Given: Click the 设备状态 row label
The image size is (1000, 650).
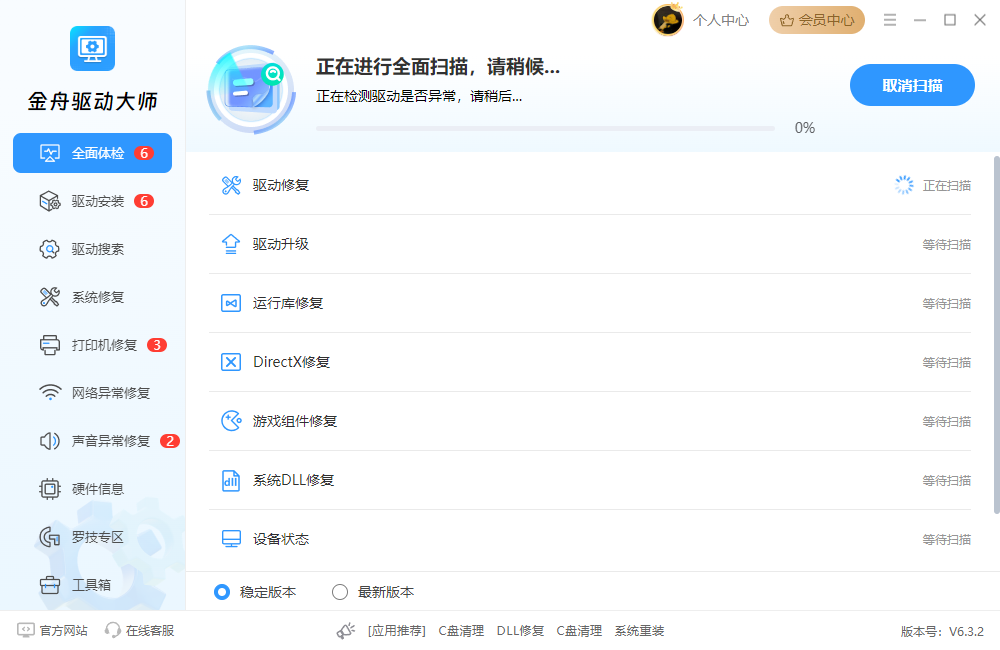Looking at the screenshot, I should 281,539.
